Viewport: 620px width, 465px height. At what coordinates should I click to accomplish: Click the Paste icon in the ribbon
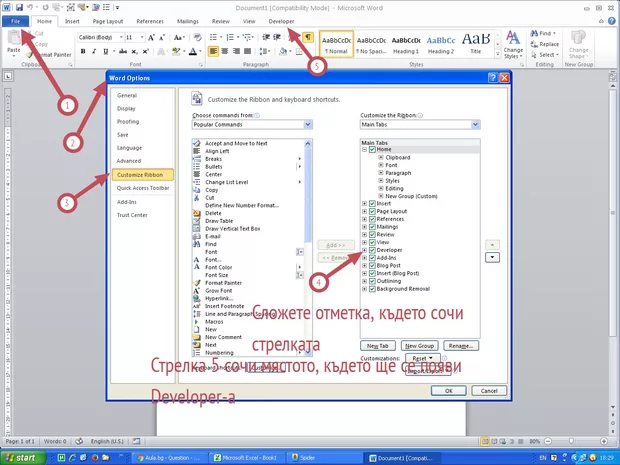[x=14, y=40]
